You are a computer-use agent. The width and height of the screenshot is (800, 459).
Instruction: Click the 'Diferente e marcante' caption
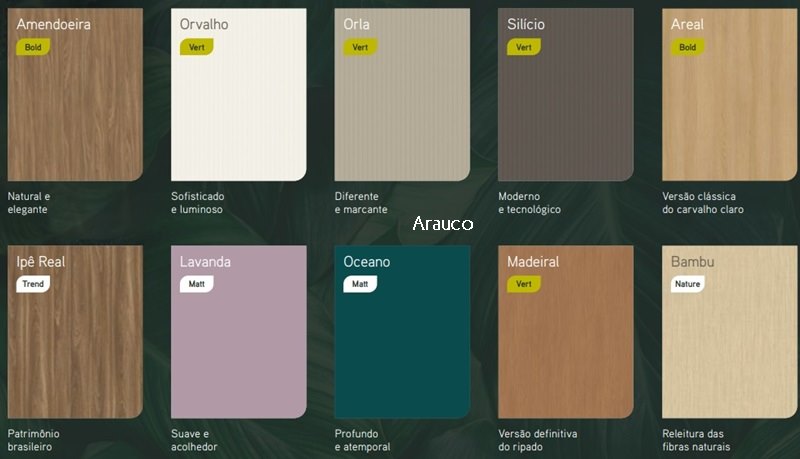[x=361, y=203]
